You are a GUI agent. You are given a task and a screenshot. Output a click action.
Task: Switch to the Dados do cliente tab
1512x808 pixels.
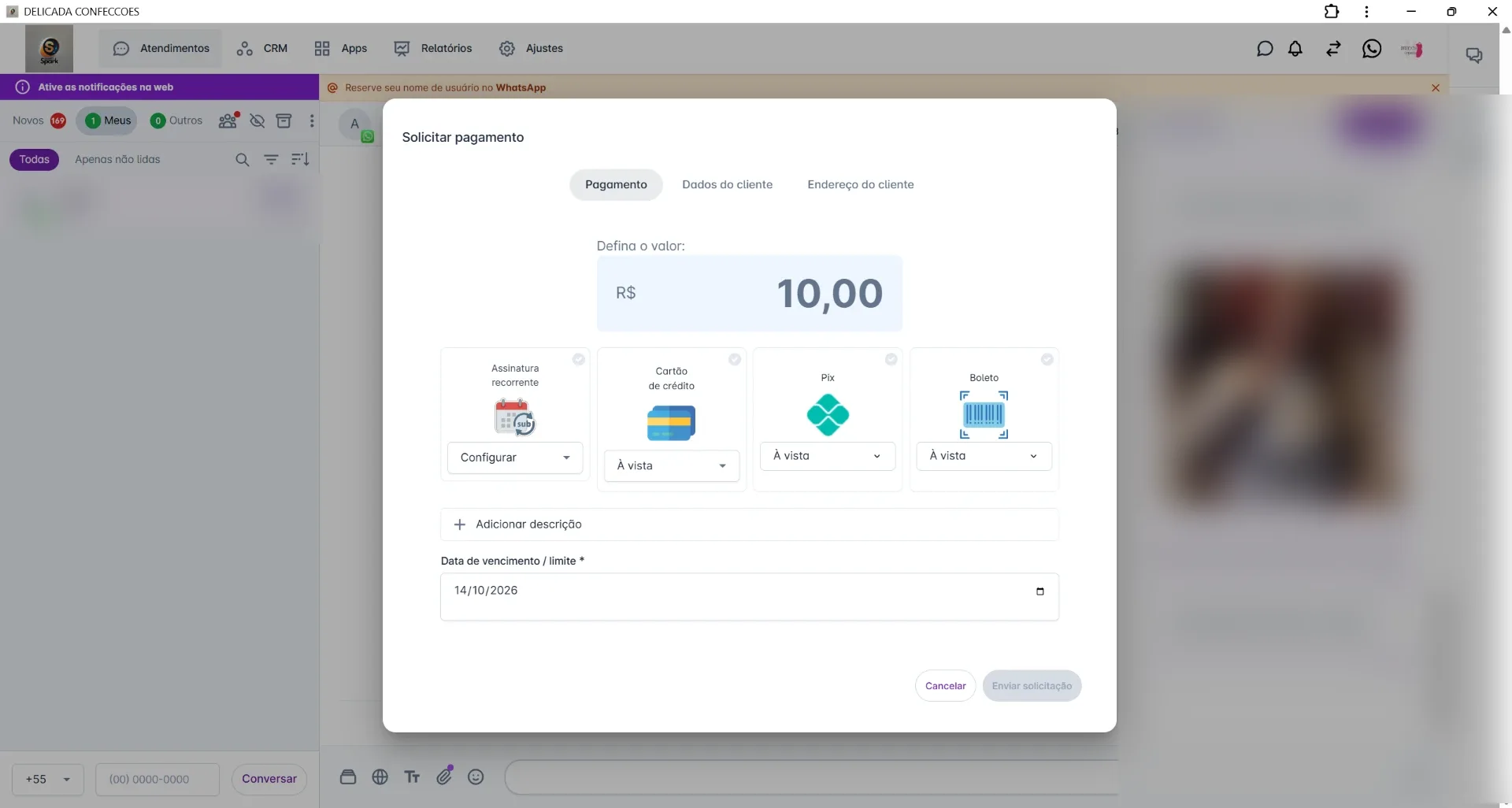click(727, 184)
